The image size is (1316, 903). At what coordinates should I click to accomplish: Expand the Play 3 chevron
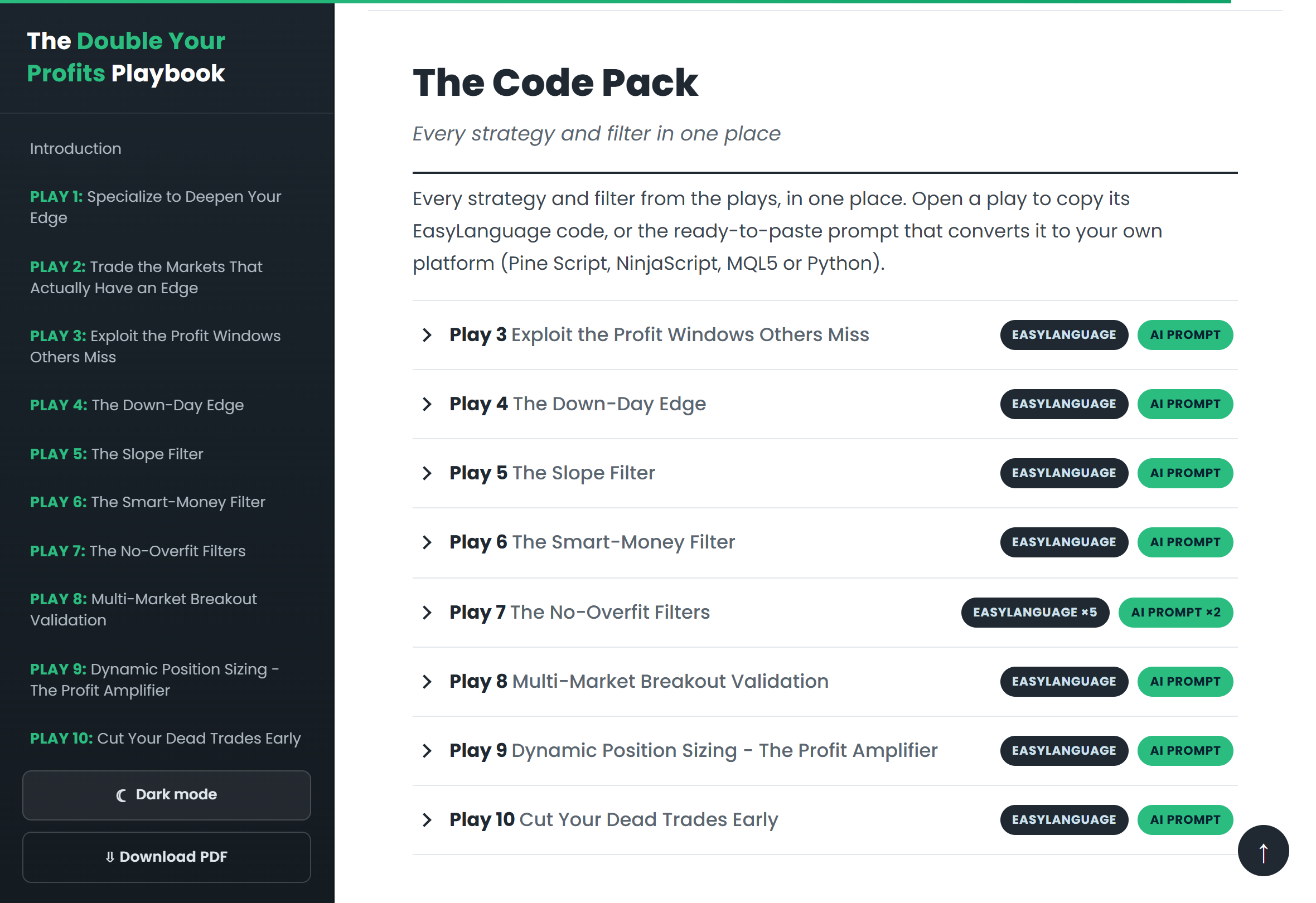427,334
